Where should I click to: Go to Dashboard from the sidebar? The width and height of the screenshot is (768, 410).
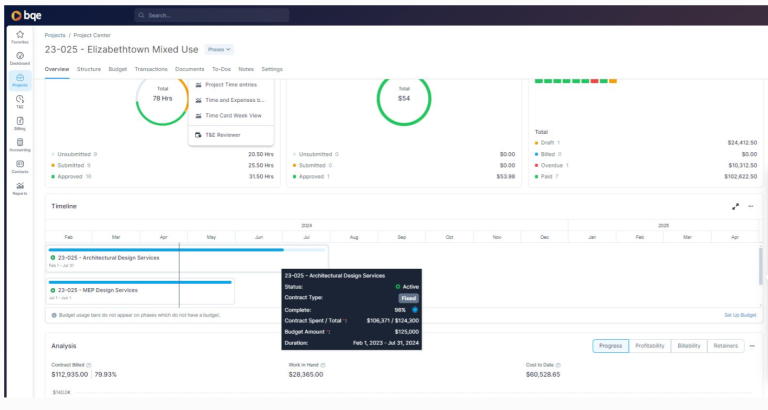[20, 58]
